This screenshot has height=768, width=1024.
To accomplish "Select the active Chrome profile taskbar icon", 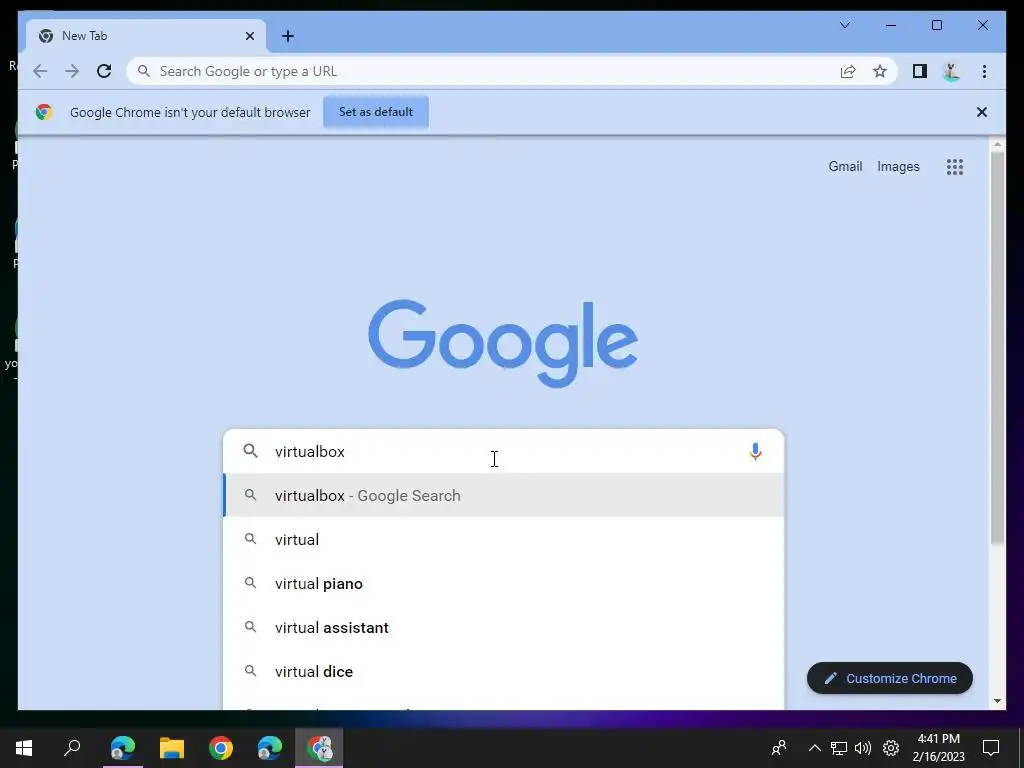I will (x=319, y=748).
